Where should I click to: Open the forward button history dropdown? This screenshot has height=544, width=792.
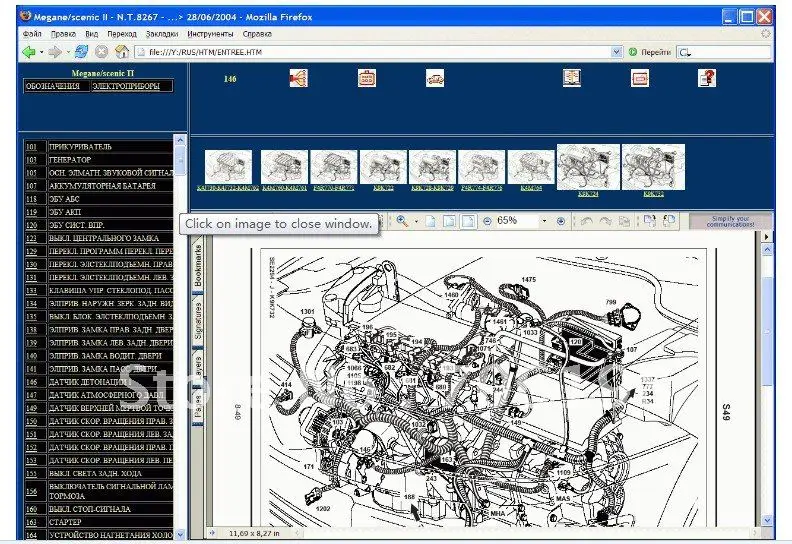coord(68,52)
